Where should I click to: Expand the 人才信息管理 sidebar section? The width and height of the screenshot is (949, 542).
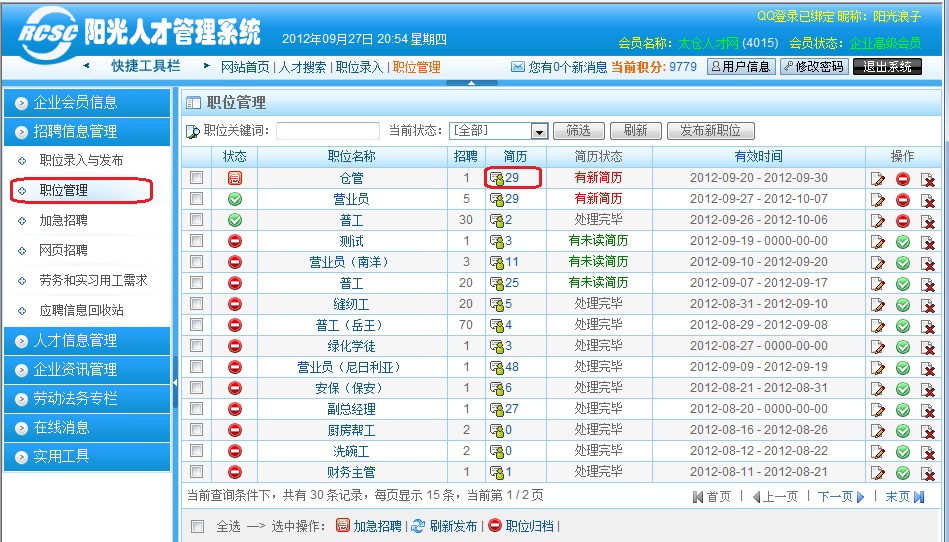[87, 341]
